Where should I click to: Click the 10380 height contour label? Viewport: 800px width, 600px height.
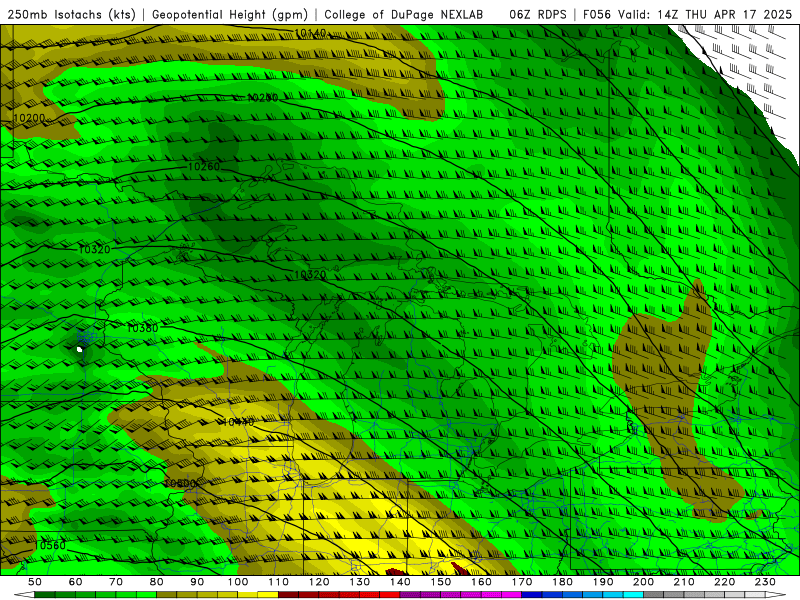click(x=142, y=328)
